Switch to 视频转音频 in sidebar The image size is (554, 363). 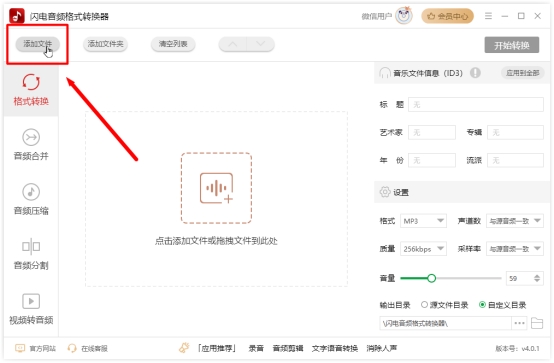click(x=31, y=309)
